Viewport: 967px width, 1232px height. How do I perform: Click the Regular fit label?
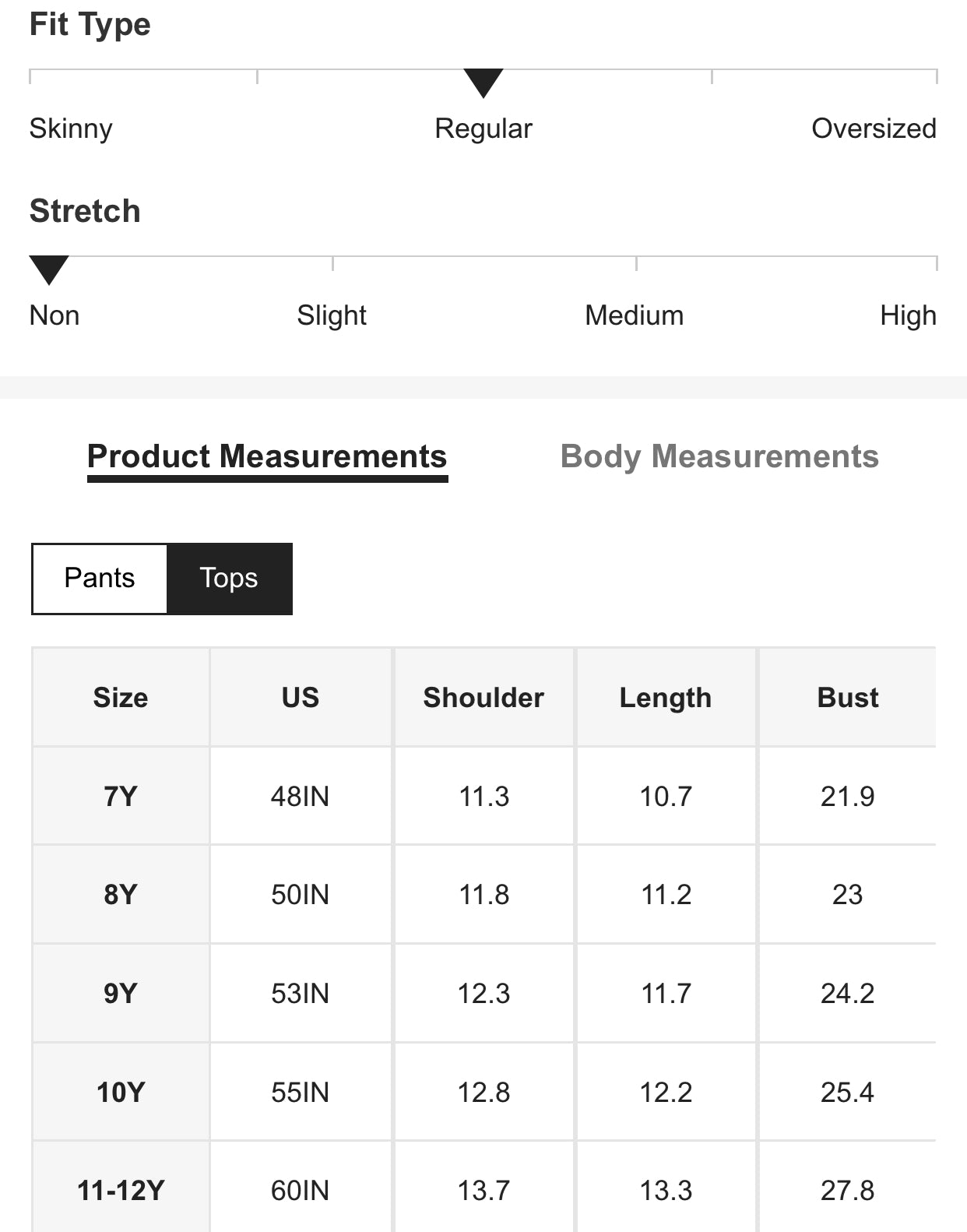pos(483,128)
